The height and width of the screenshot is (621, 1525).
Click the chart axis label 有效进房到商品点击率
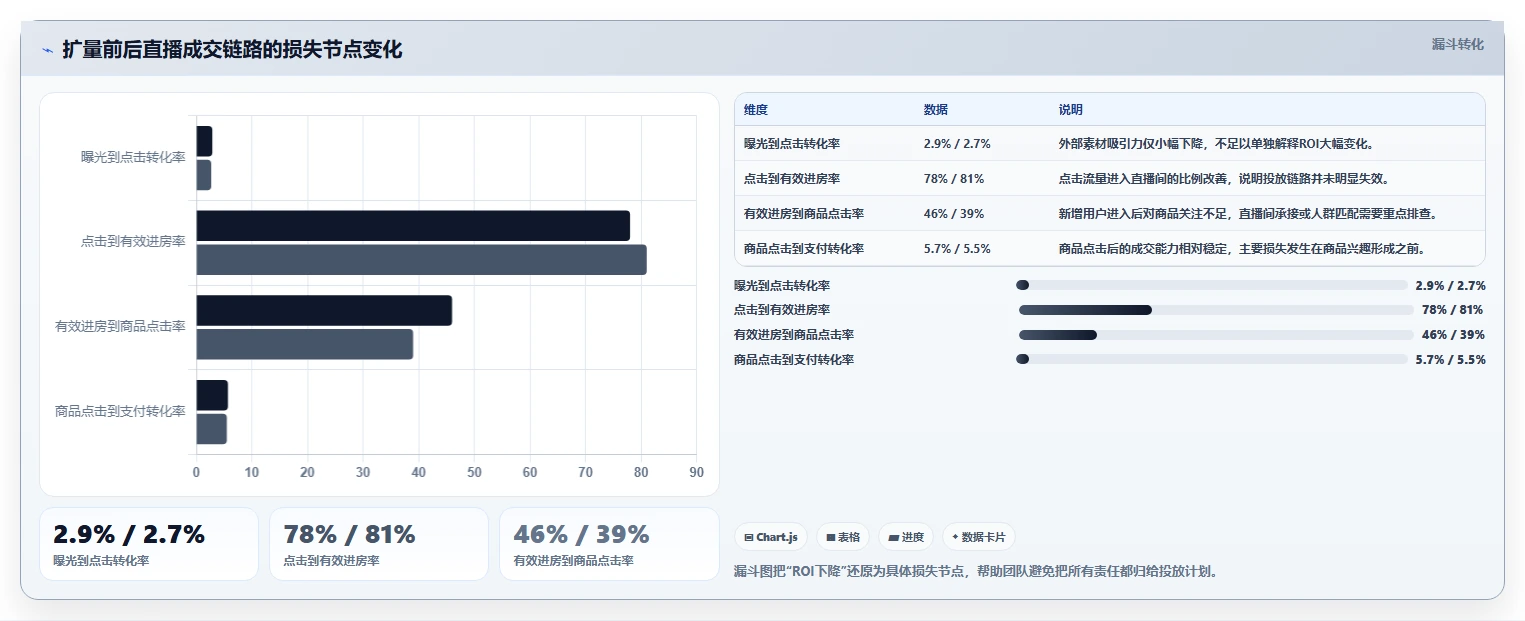[120, 327]
